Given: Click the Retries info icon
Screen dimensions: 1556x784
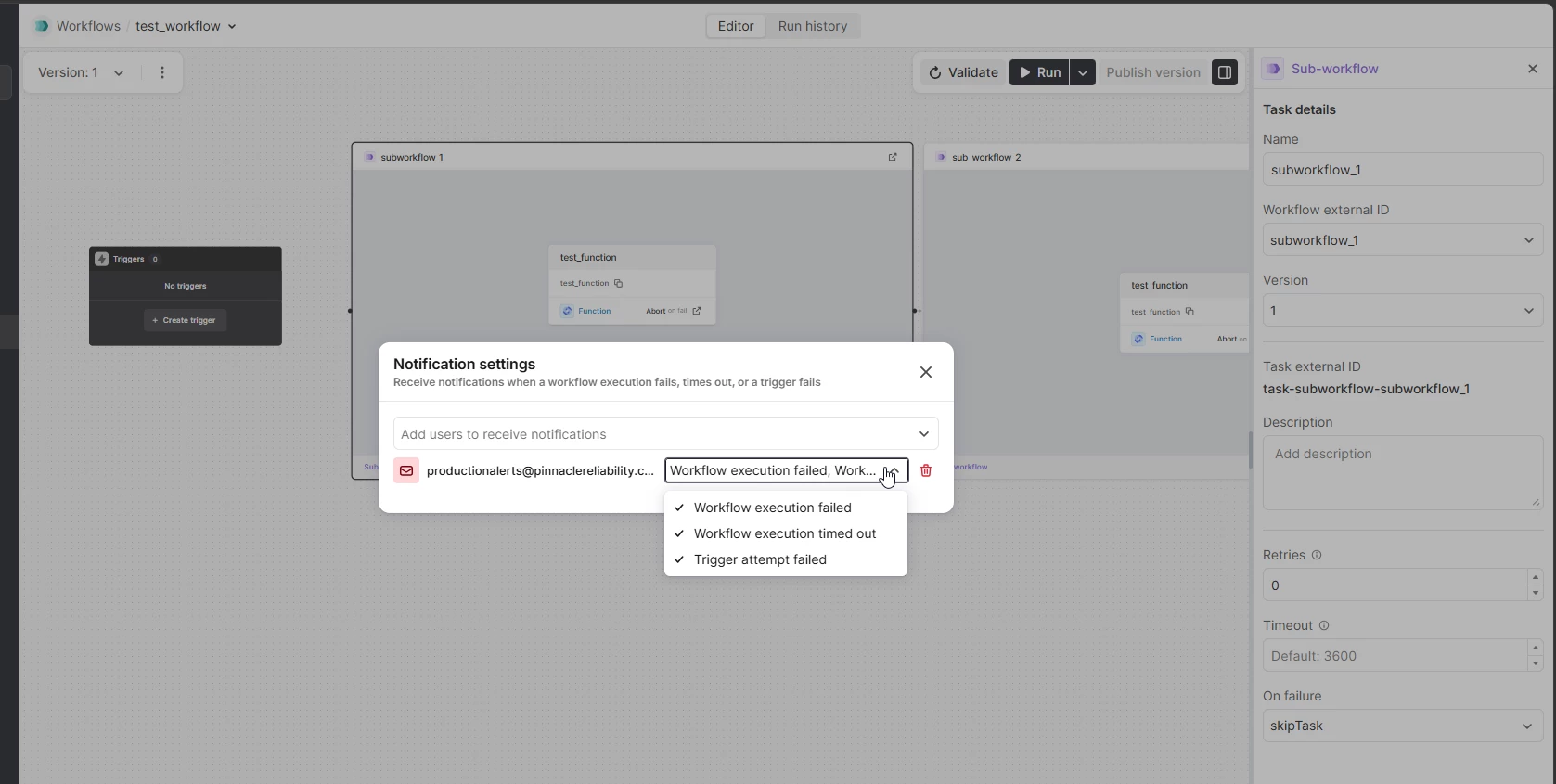Looking at the screenshot, I should 1317,555.
